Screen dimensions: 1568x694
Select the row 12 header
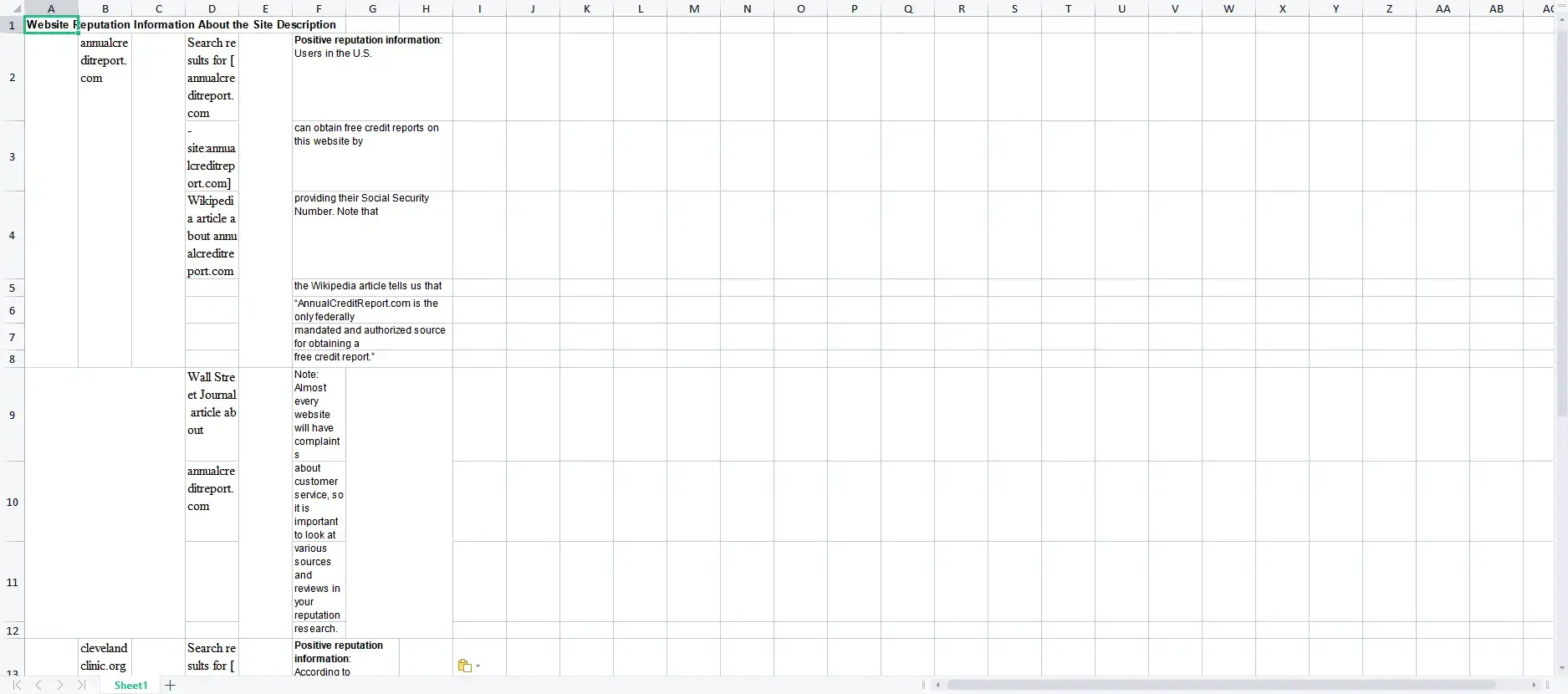point(12,630)
